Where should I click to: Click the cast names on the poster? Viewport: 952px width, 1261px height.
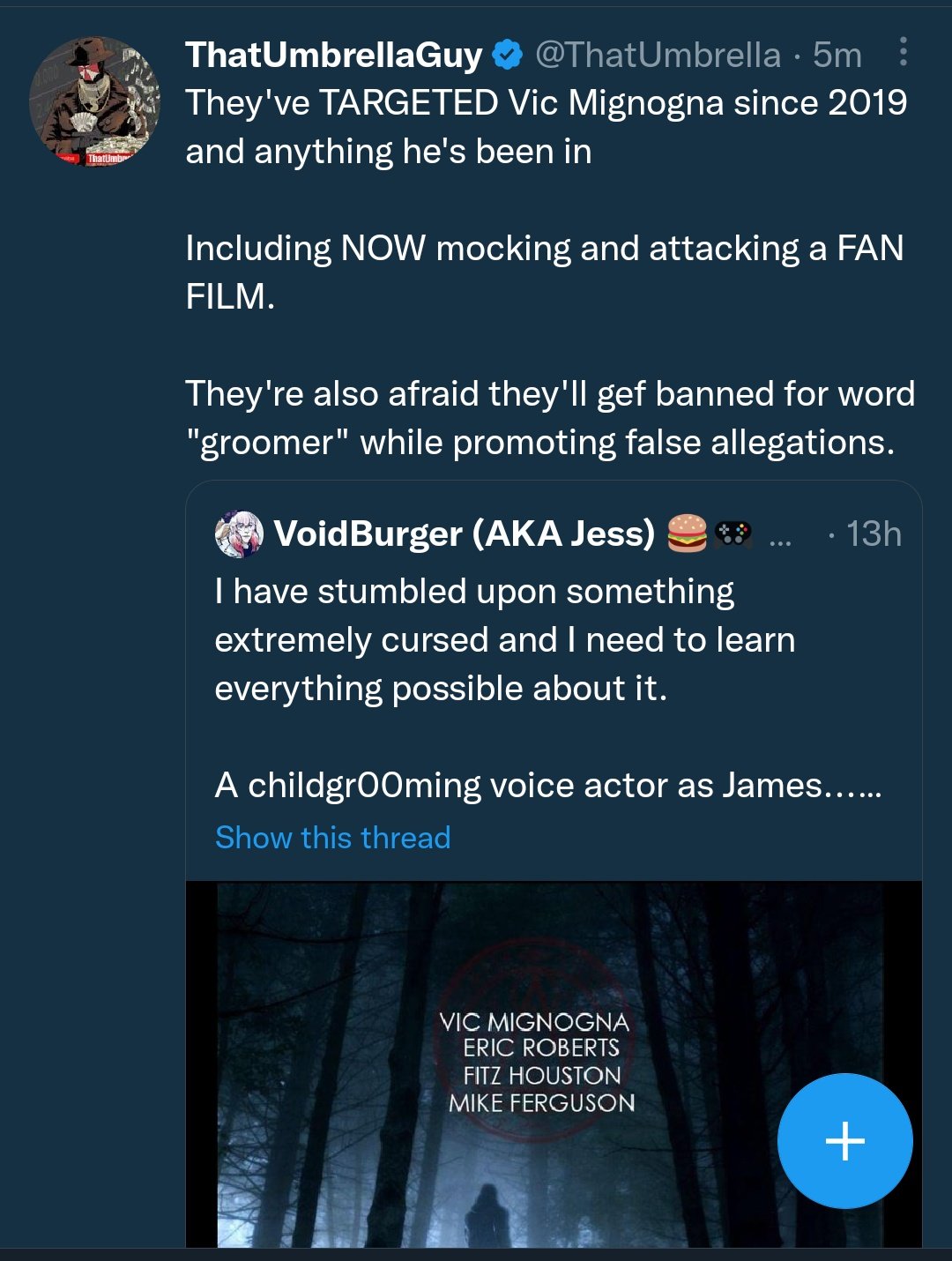tap(537, 1063)
